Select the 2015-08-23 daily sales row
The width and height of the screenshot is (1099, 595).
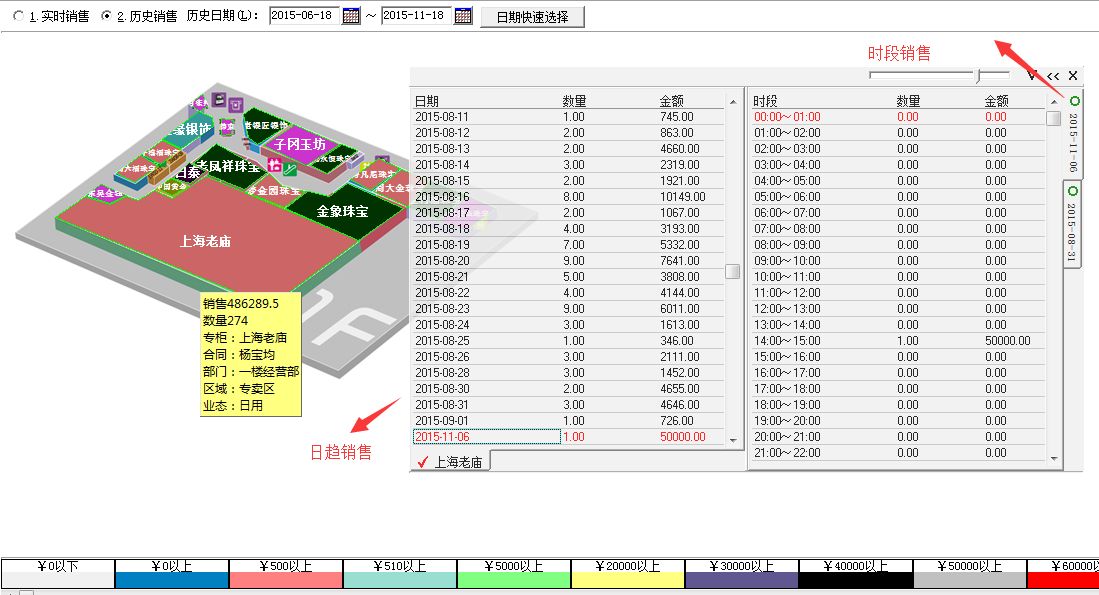(x=568, y=308)
